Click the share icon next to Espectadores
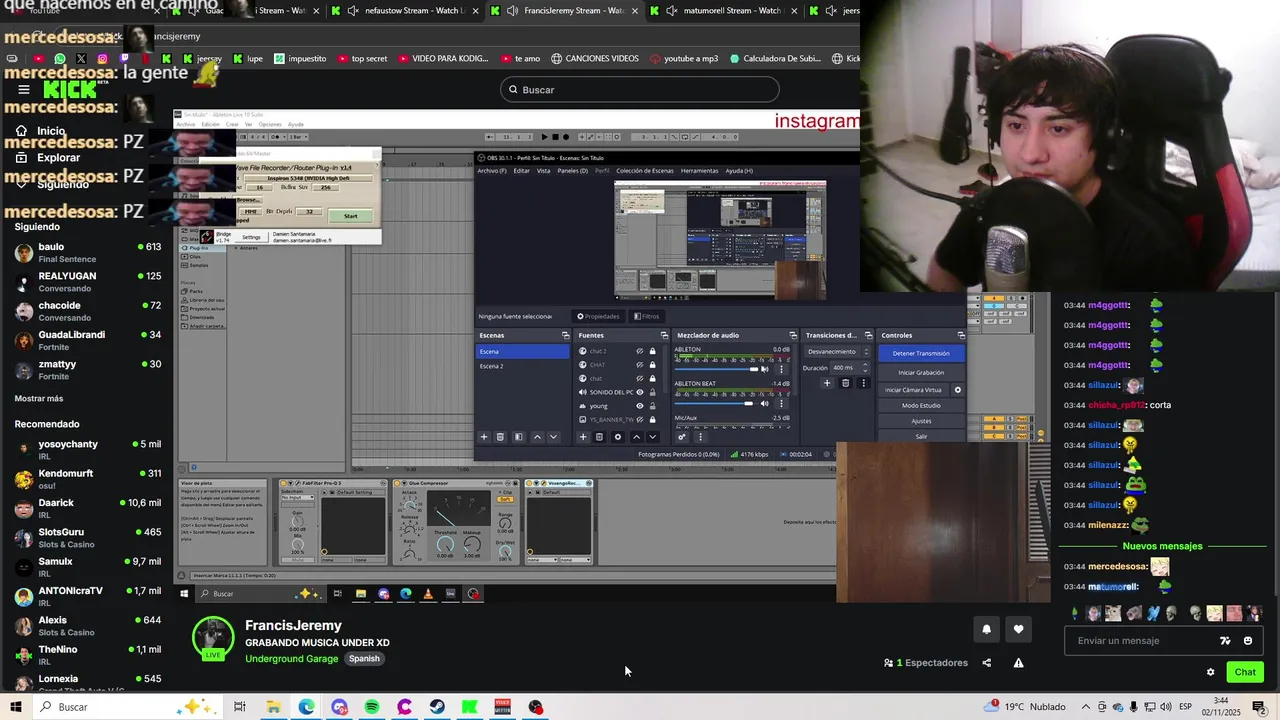 [x=987, y=663]
